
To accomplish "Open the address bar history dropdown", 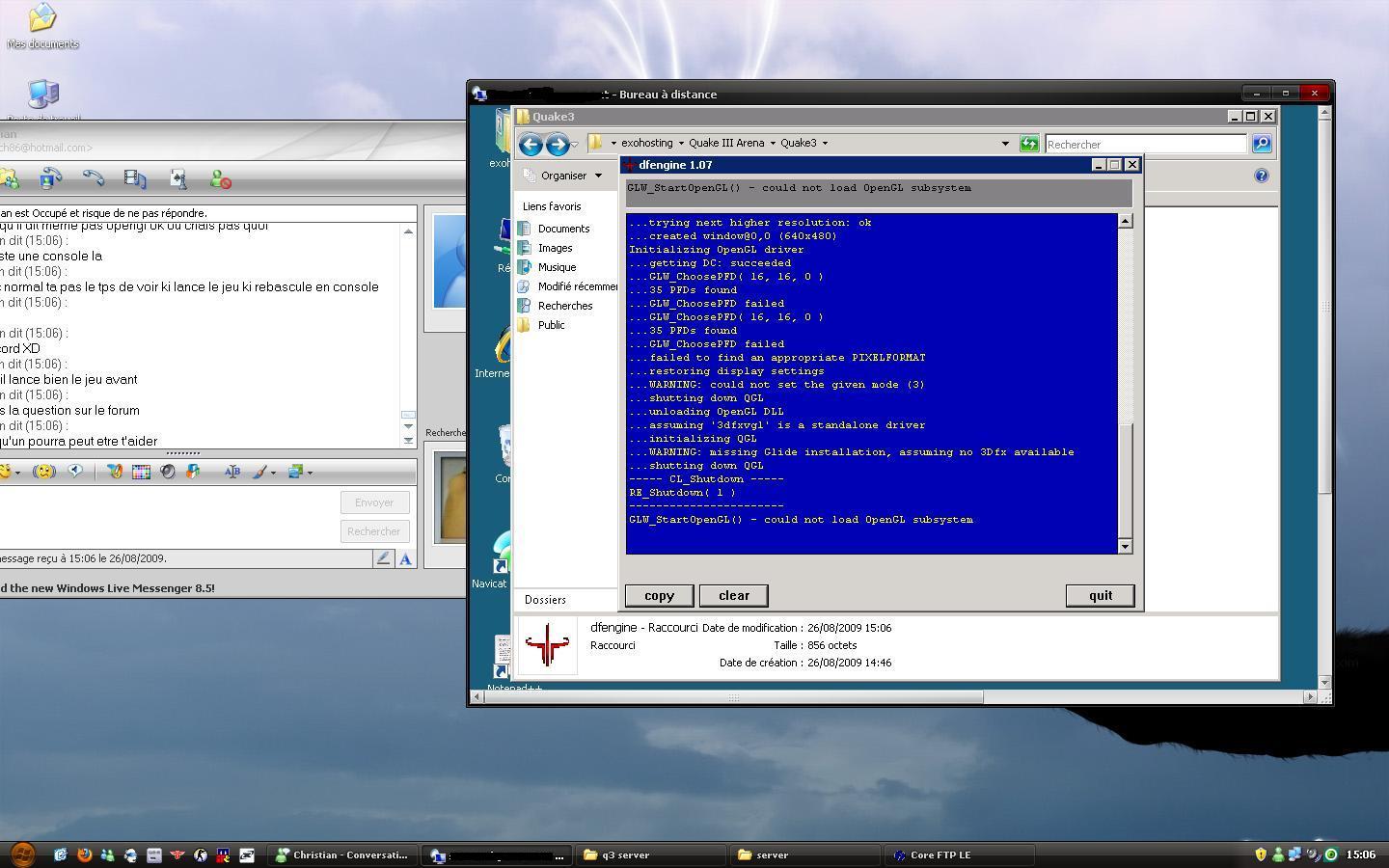I will pos(1005,144).
